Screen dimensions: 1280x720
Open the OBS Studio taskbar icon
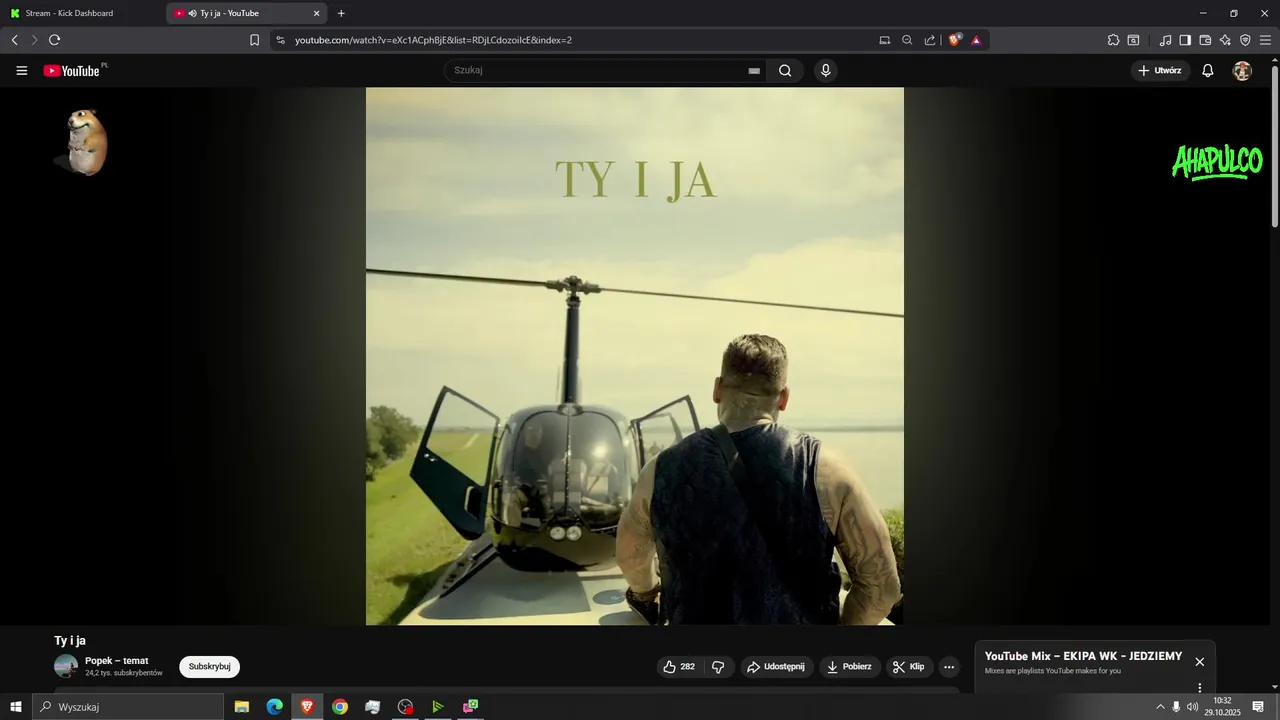coord(405,707)
